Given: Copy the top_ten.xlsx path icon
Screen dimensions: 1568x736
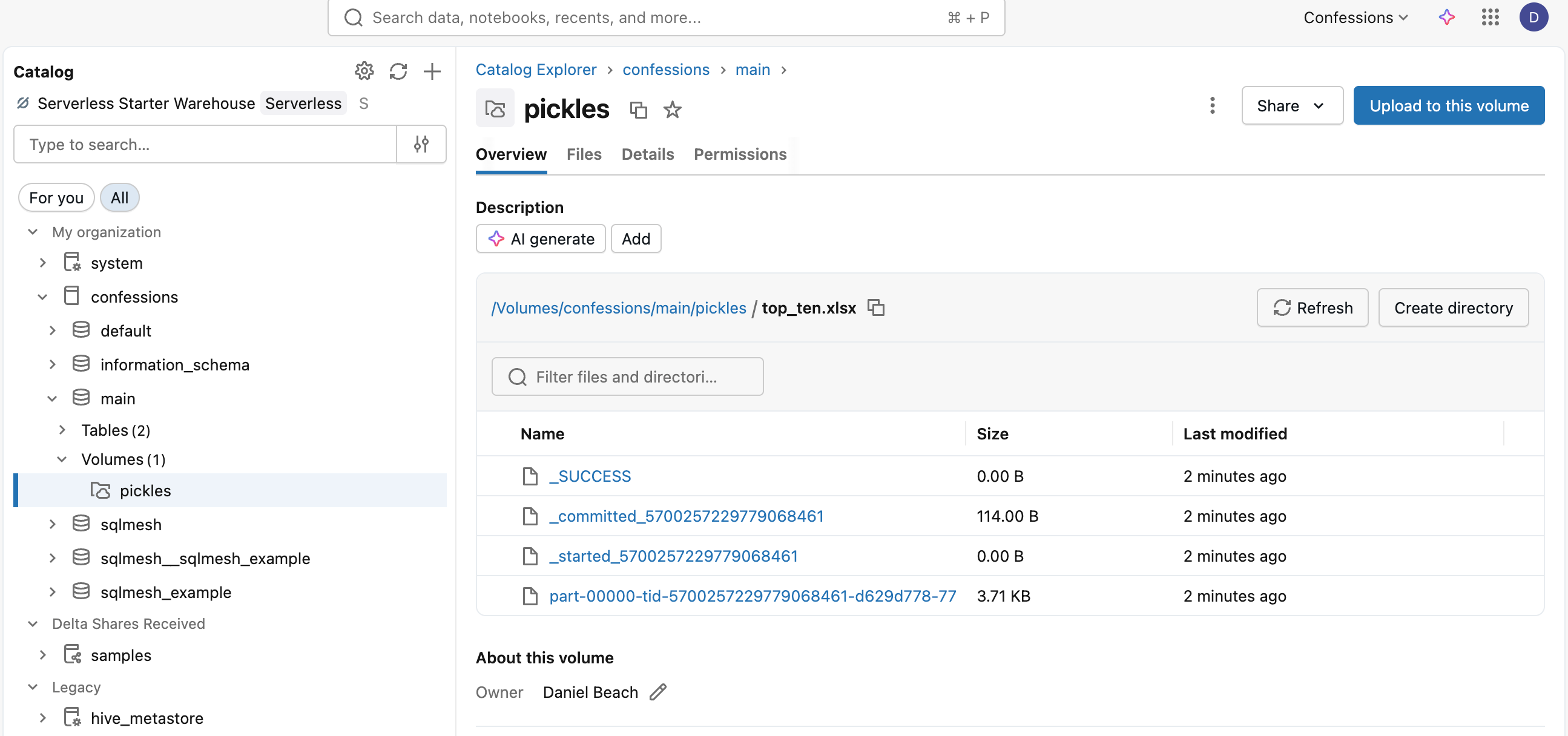Looking at the screenshot, I should pos(875,307).
